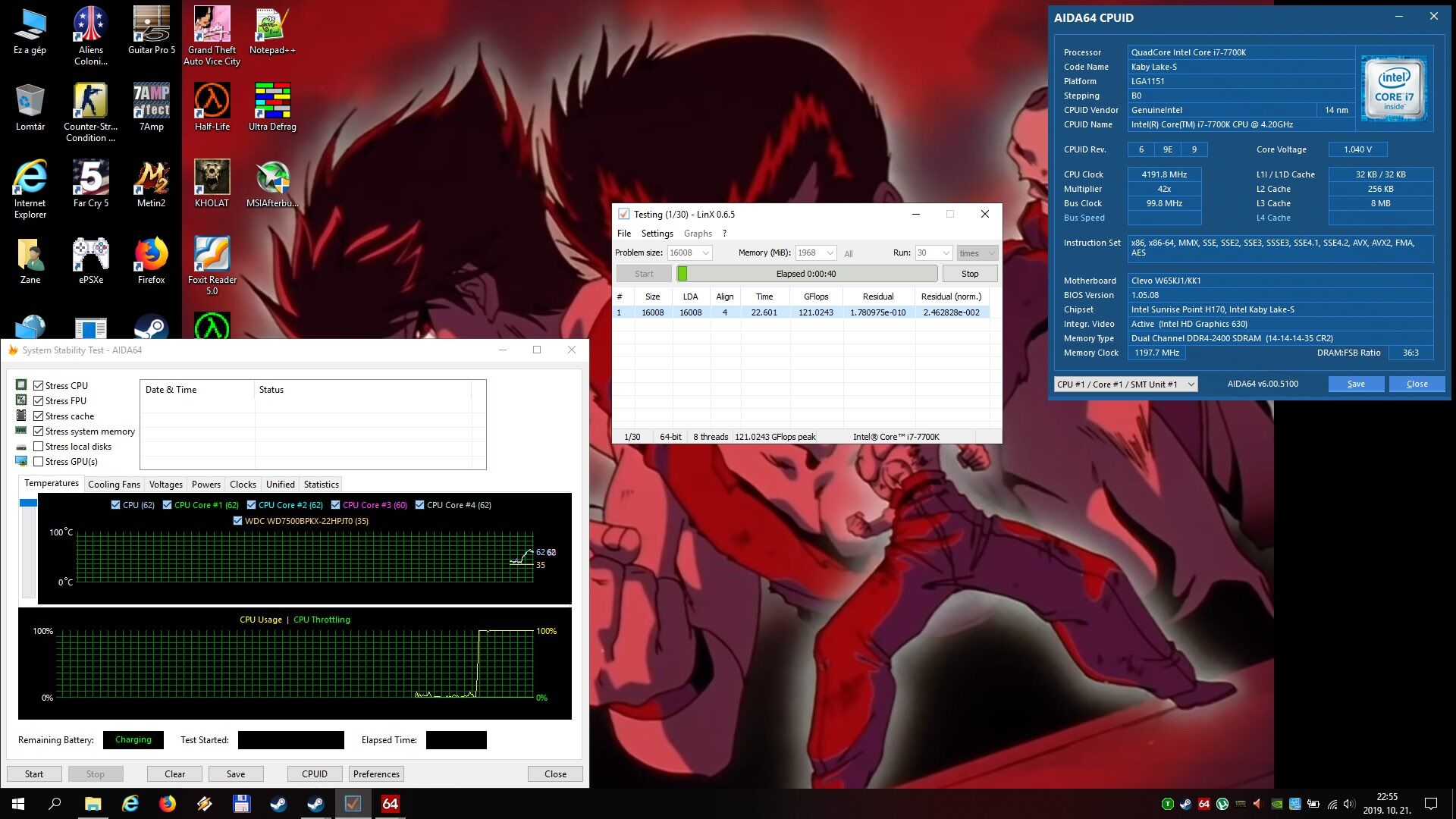Viewport: 1456px width, 819px height.
Task: Toggle Stress cache checkbox
Action: pyautogui.click(x=38, y=416)
